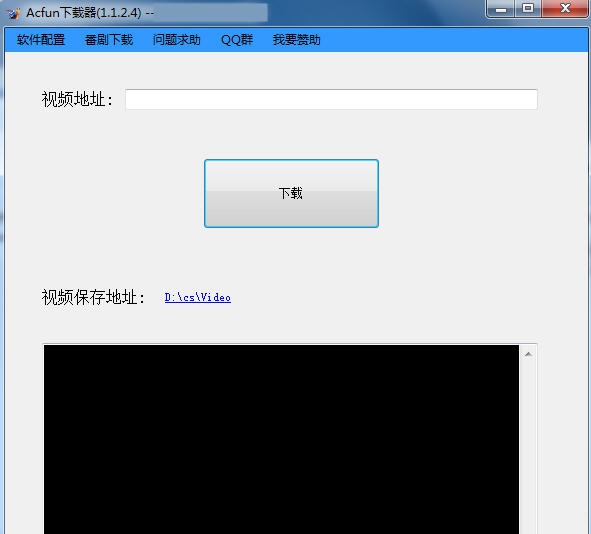Click the Acfun downloader title bar icon
Screen dimensions: 591x534
(x=13, y=14)
